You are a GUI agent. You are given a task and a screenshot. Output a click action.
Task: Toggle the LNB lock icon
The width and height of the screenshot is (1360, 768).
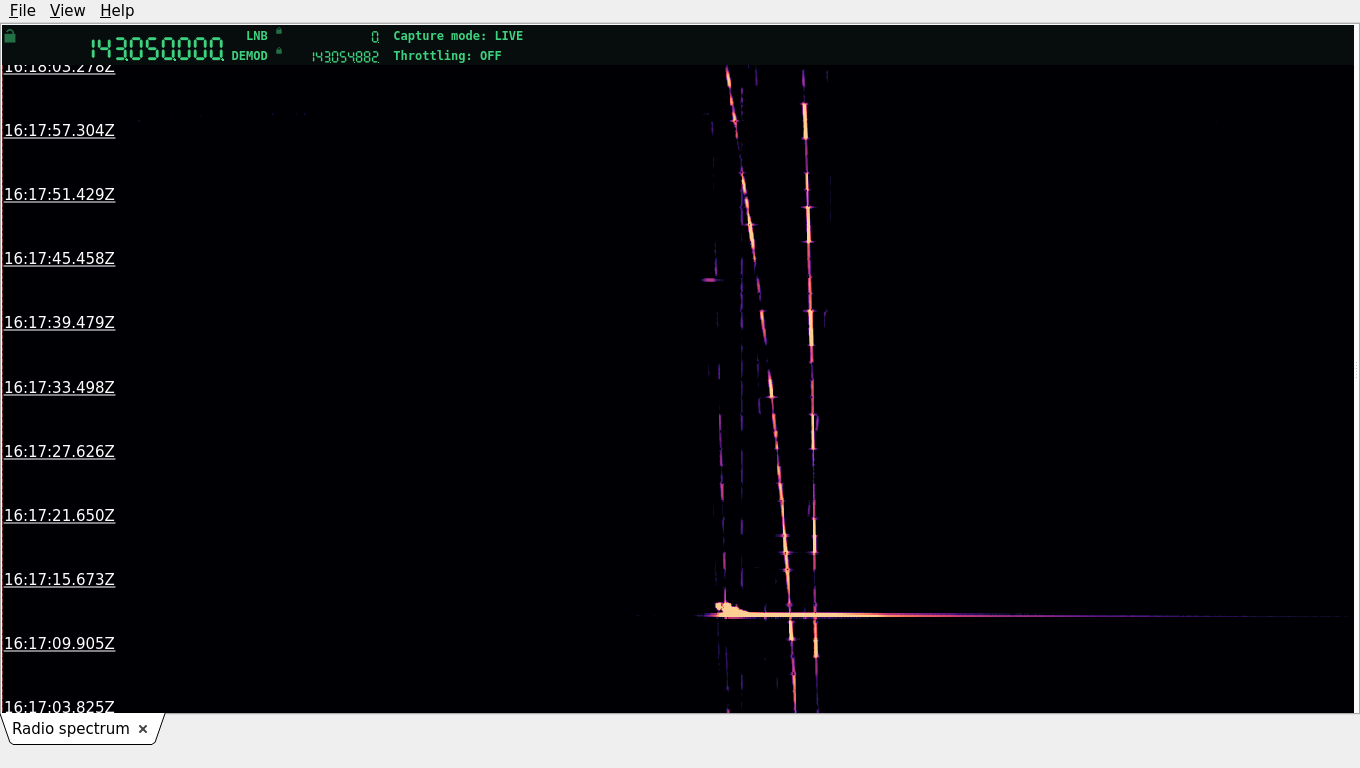coord(279,31)
